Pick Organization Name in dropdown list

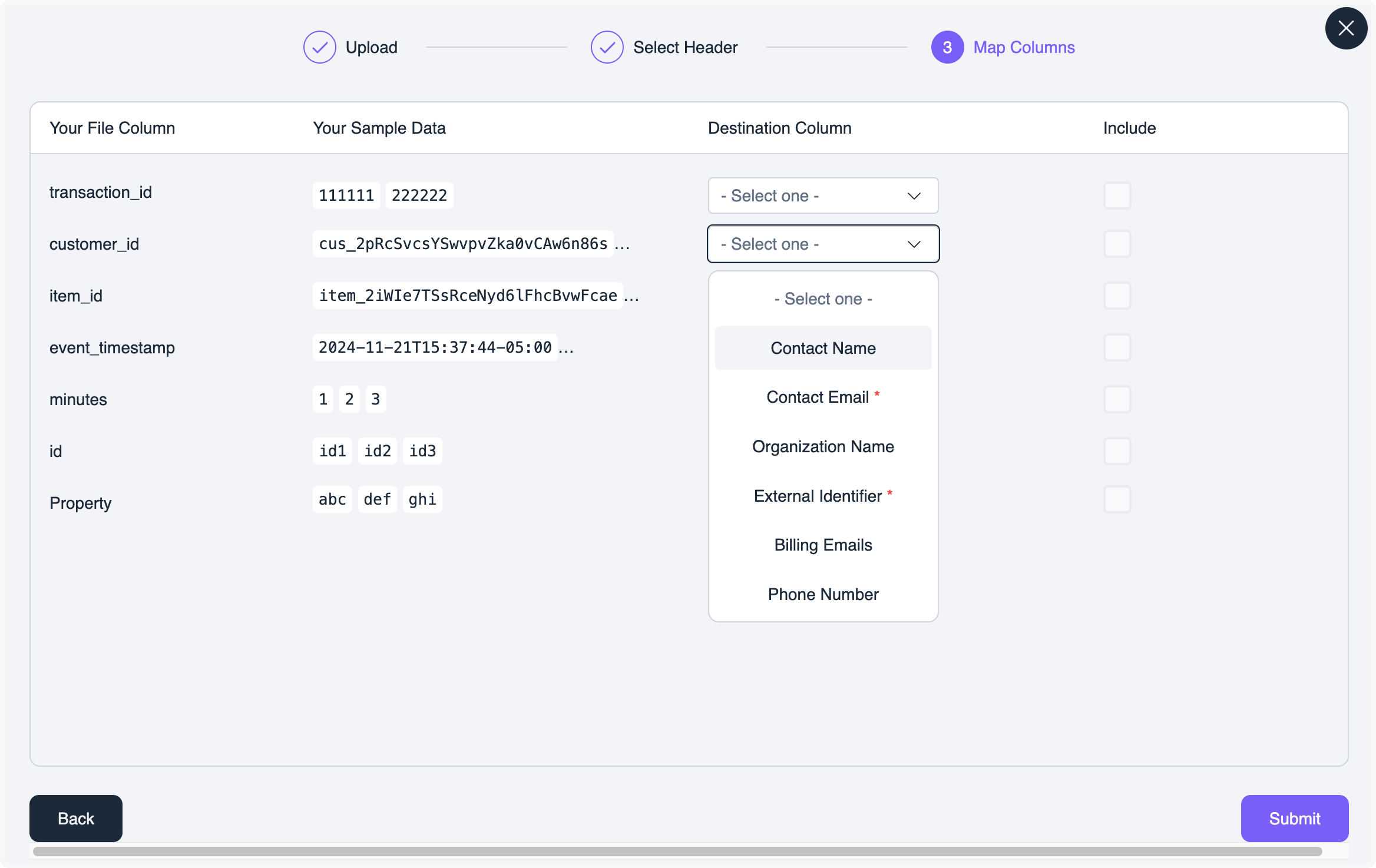(823, 447)
